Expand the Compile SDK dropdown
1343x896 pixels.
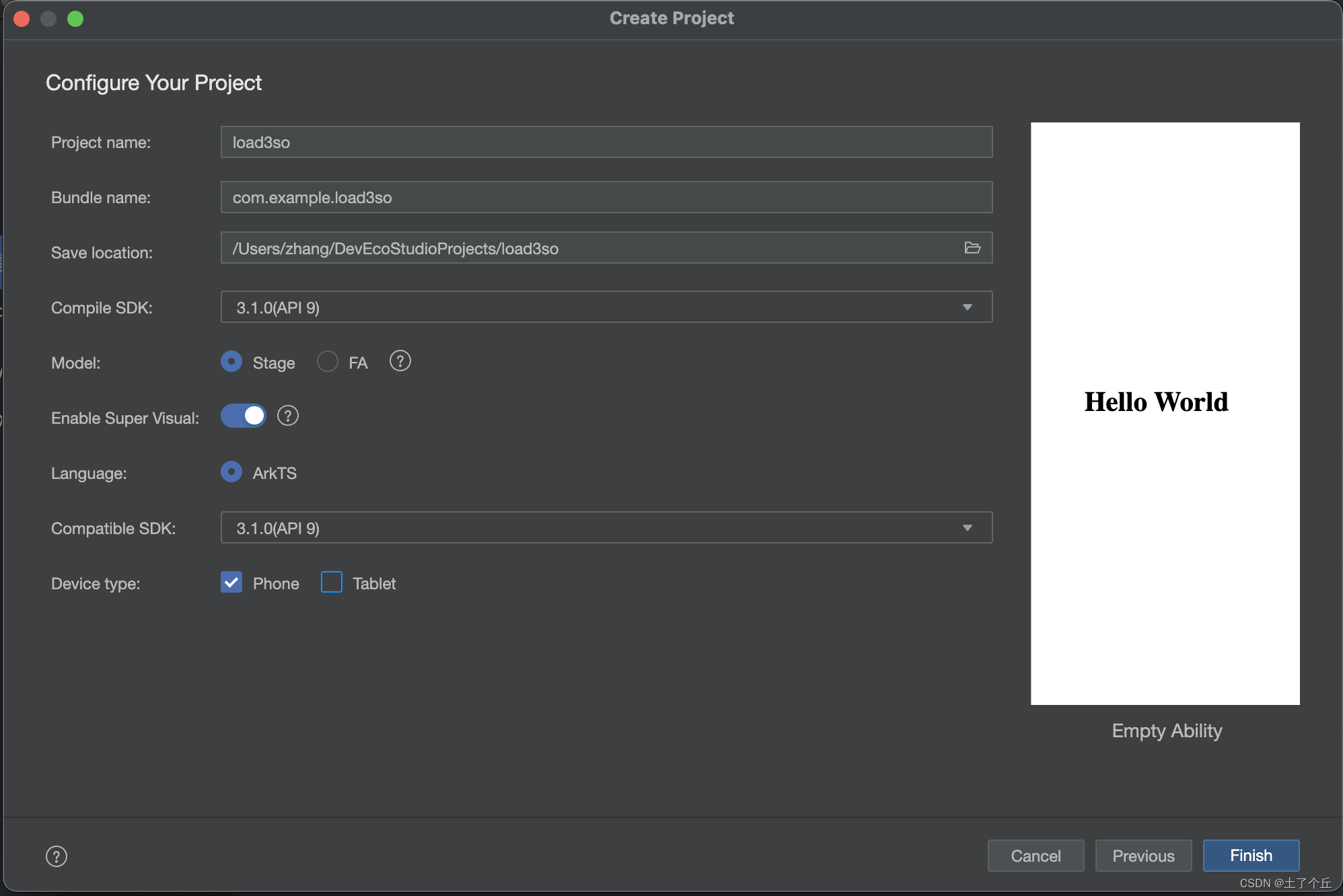click(x=967, y=307)
